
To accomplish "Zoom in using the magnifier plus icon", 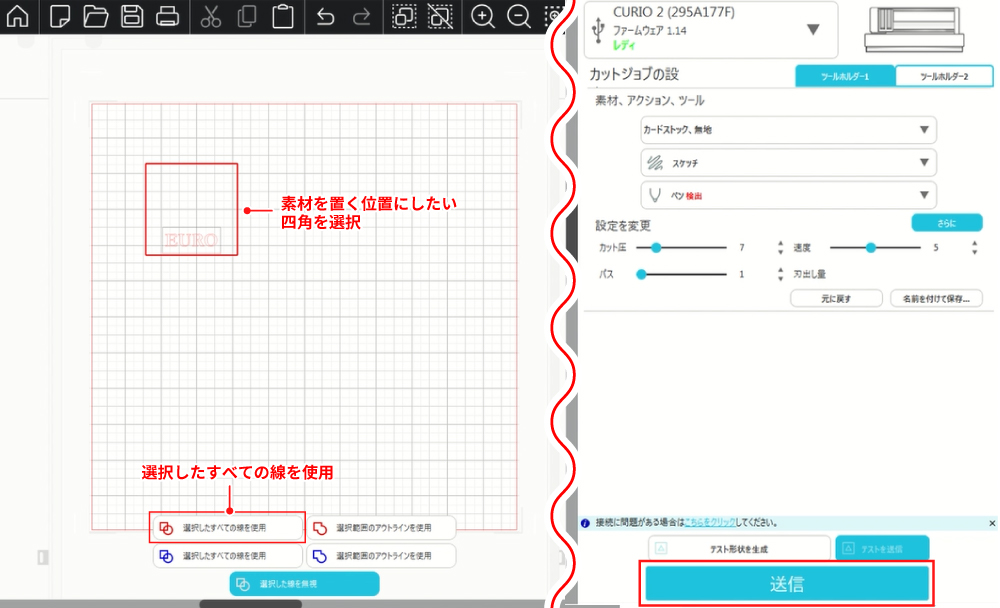I will pyautogui.click(x=482, y=17).
